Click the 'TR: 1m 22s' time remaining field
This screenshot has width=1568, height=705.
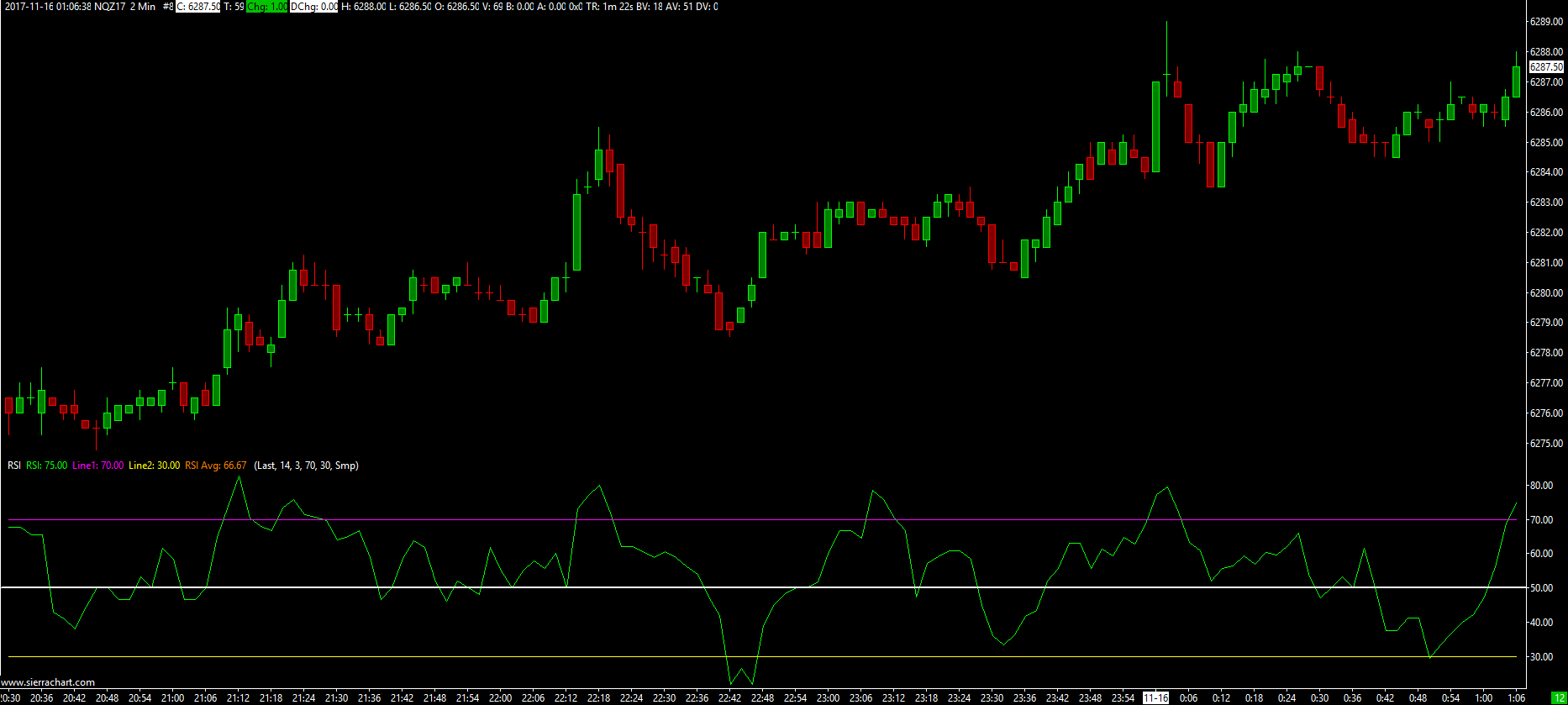point(609,7)
